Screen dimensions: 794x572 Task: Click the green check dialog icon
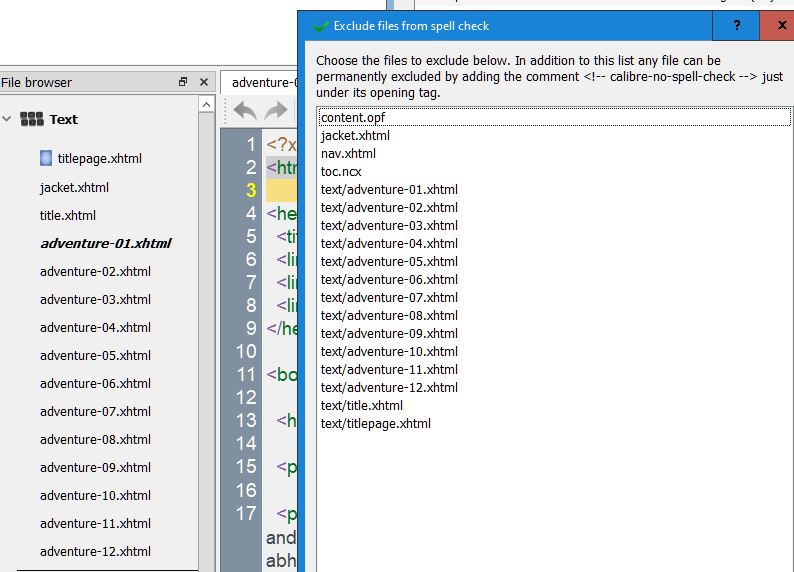pyautogui.click(x=321, y=26)
